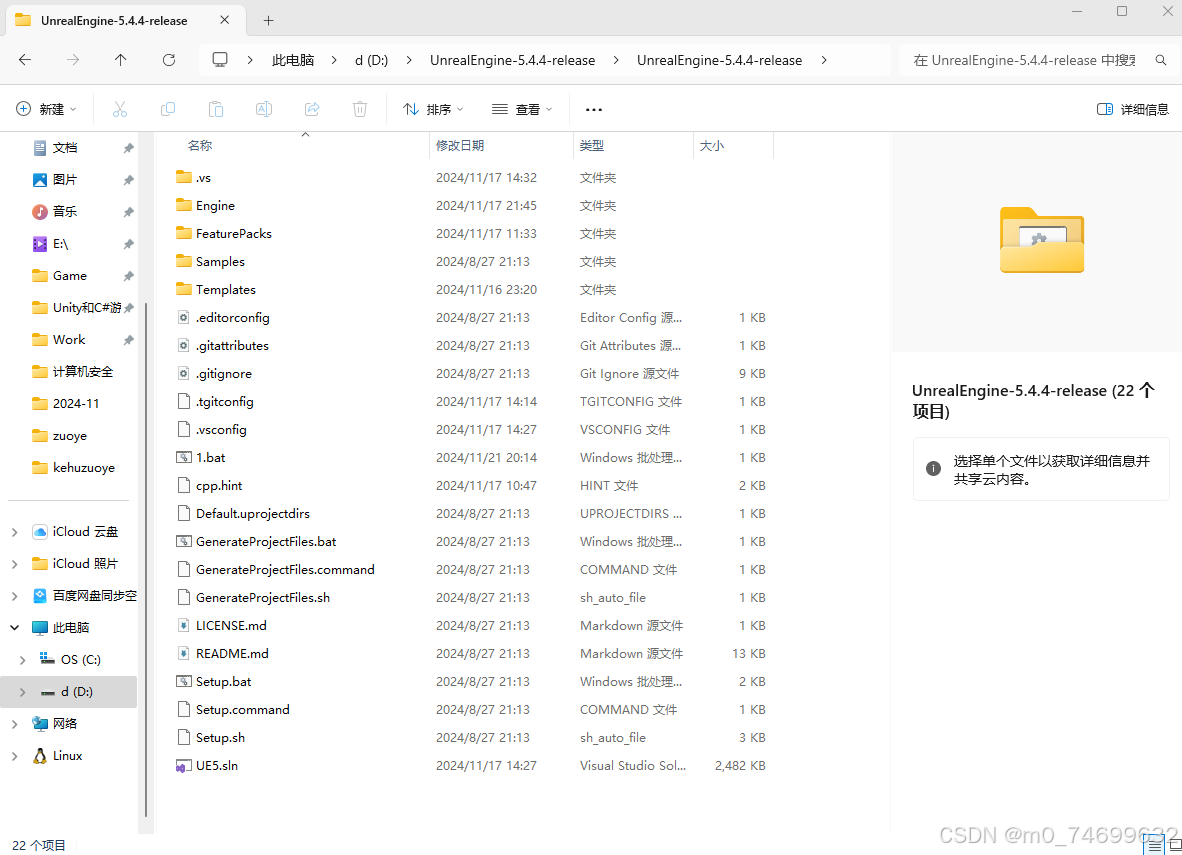Click the Paste clipboard icon
Viewport: 1182px width, 855px height.
(x=216, y=109)
